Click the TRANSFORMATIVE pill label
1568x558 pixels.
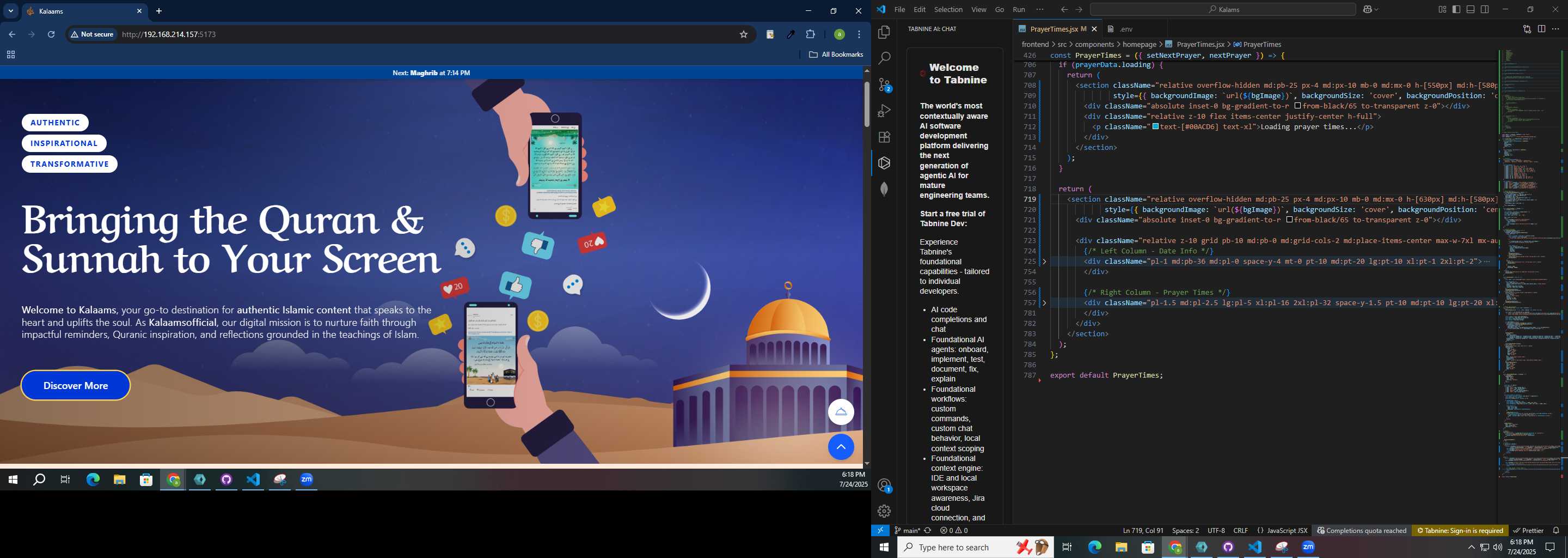tap(70, 164)
